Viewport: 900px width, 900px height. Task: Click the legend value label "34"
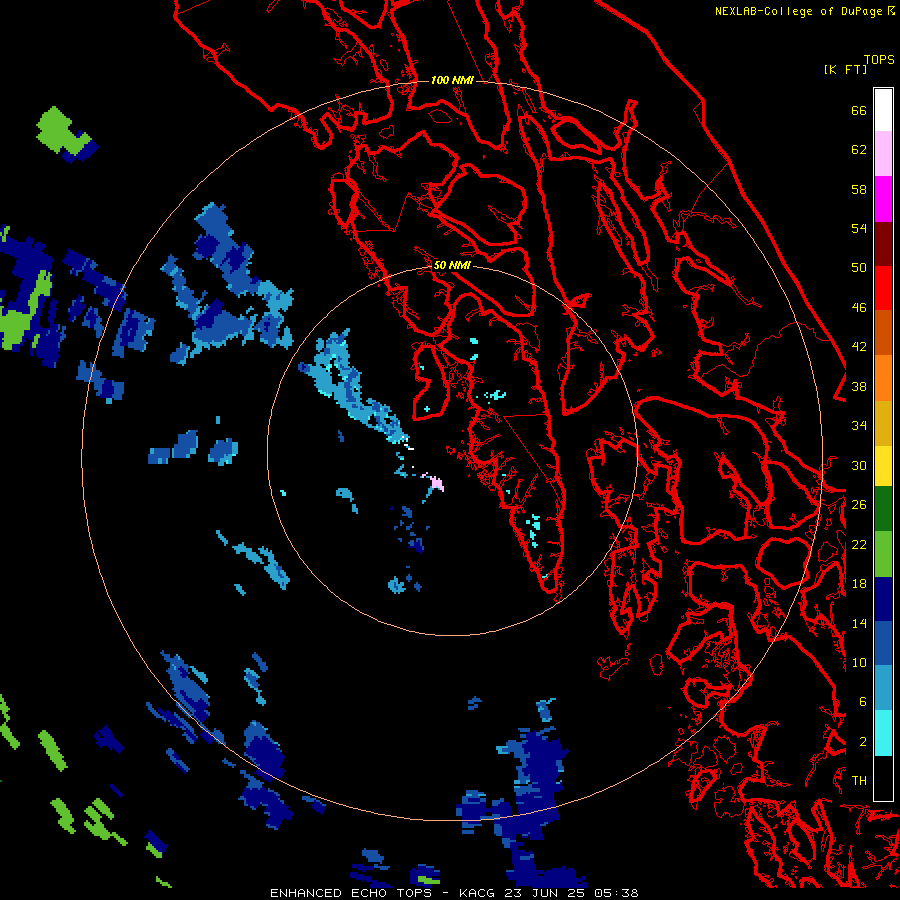tap(859, 426)
